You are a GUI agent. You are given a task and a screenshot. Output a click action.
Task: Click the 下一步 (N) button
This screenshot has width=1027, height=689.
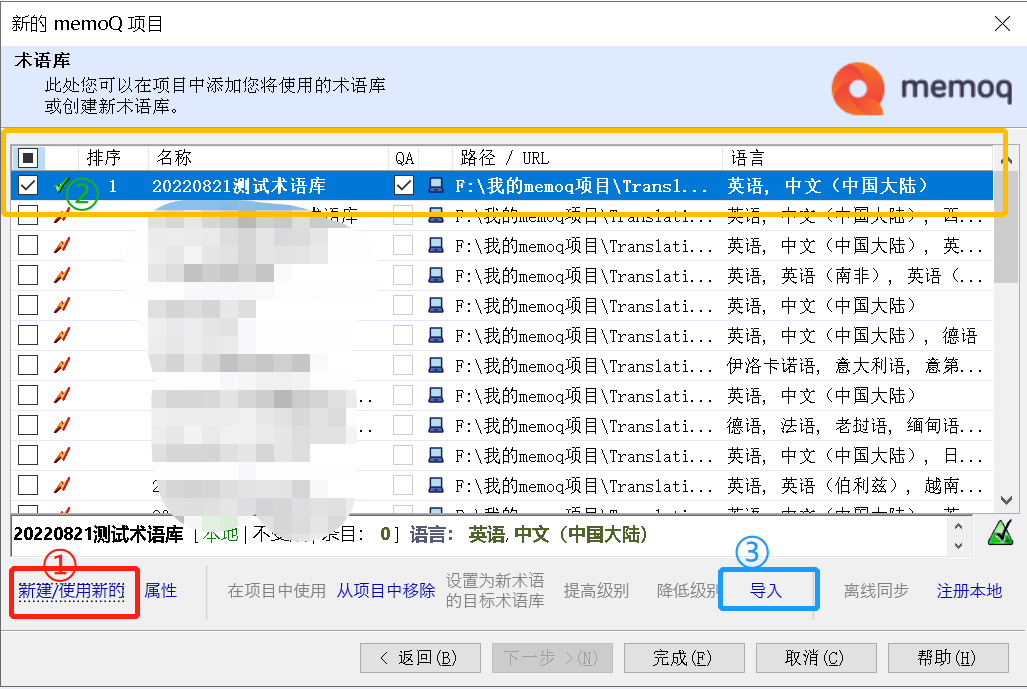(552, 658)
